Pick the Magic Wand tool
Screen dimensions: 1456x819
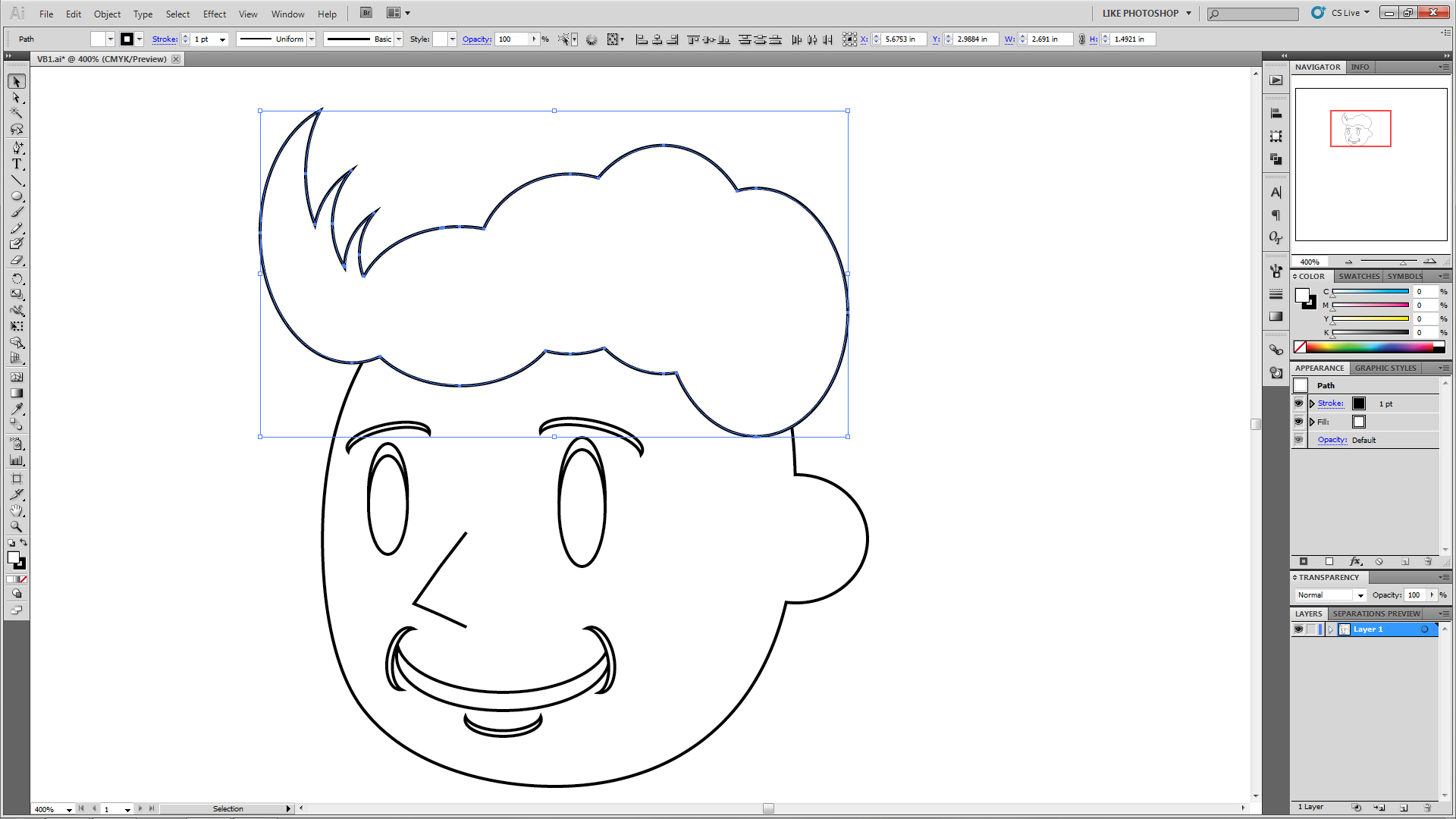17,113
